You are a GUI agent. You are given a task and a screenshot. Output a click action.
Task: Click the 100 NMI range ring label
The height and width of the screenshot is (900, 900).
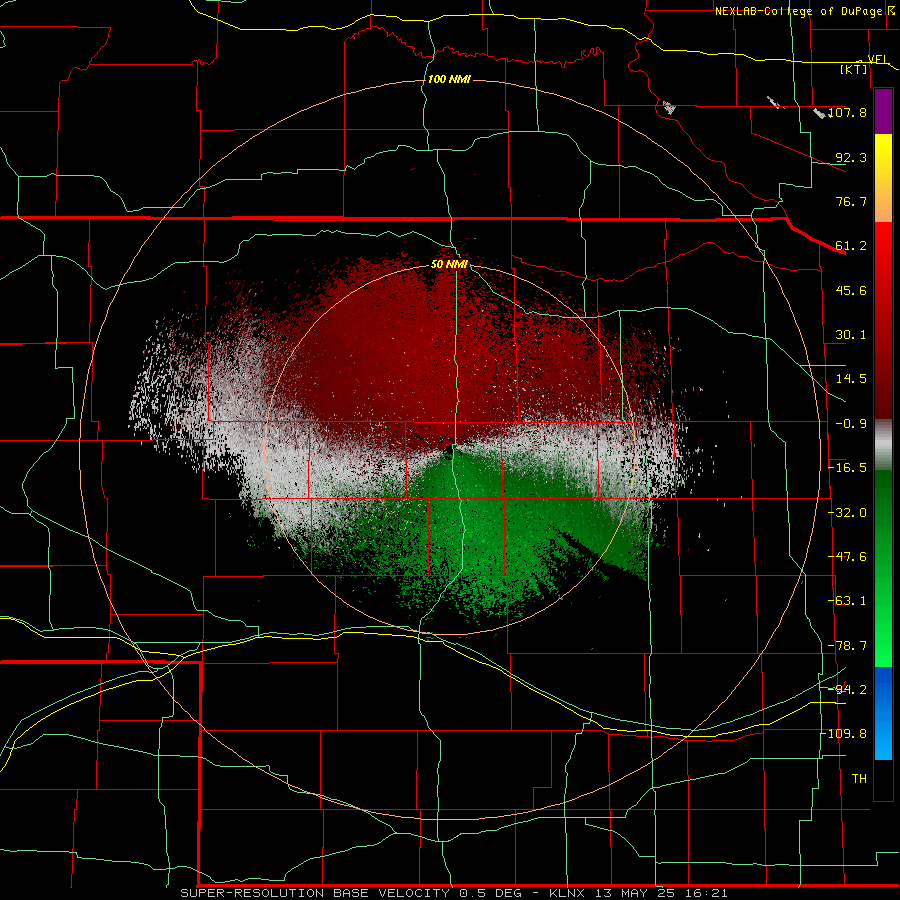449,79
